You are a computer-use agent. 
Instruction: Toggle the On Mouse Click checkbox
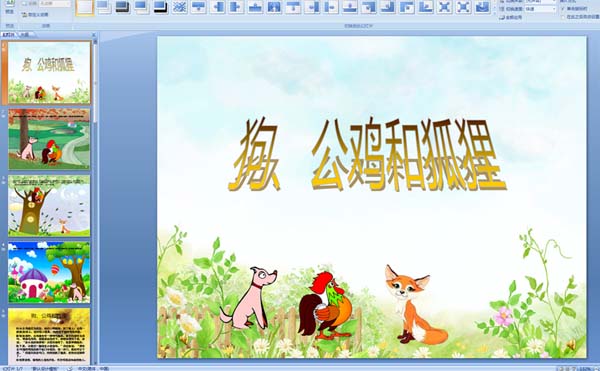(x=562, y=8)
